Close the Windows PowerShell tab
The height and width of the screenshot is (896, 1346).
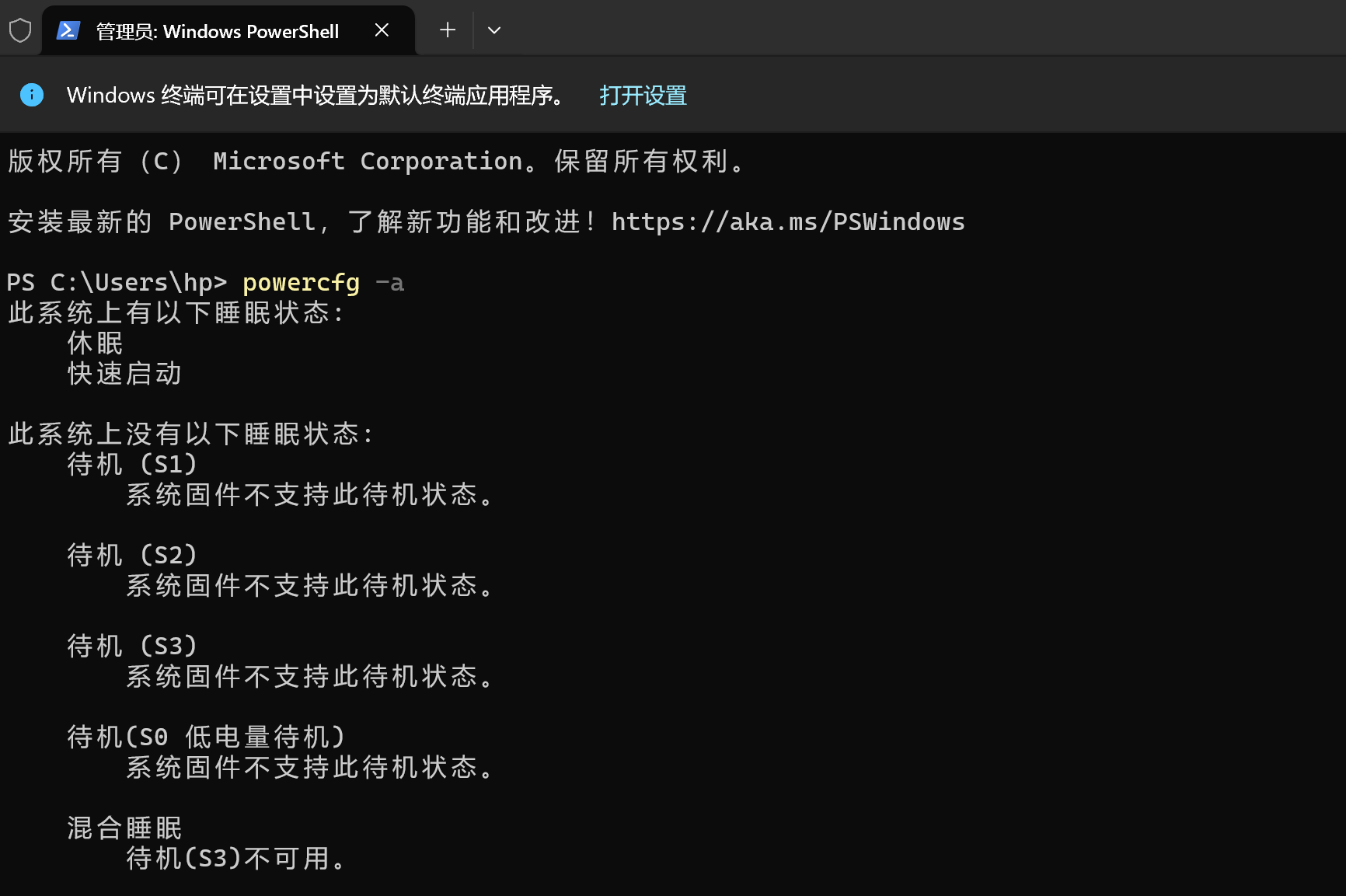[x=382, y=30]
